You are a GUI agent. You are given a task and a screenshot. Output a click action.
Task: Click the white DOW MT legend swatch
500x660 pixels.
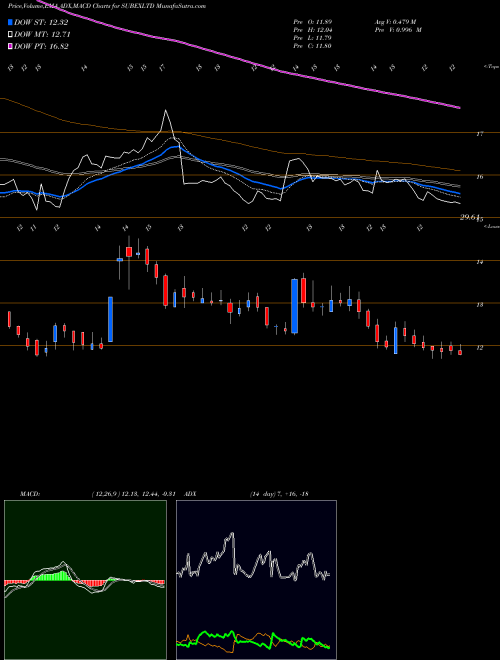[10, 35]
